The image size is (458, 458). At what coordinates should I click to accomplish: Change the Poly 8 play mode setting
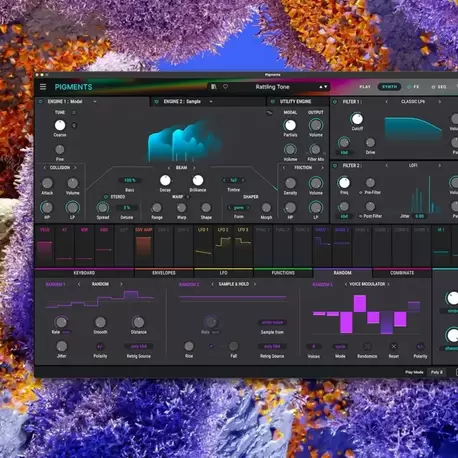pyautogui.click(x=437, y=372)
